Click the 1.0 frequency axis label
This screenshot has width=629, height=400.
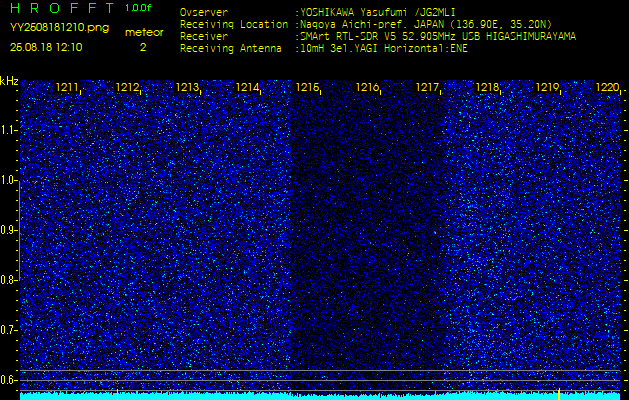pyautogui.click(x=8, y=180)
